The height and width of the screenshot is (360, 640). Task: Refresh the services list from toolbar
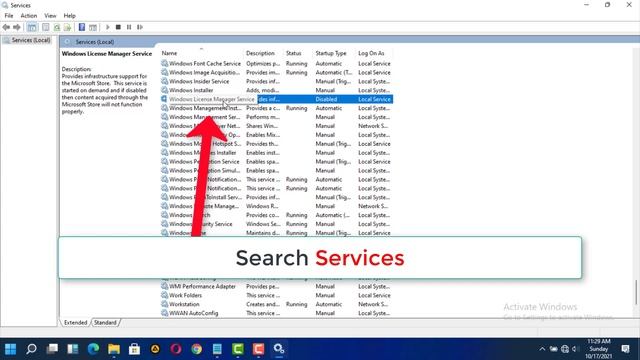coord(57,27)
